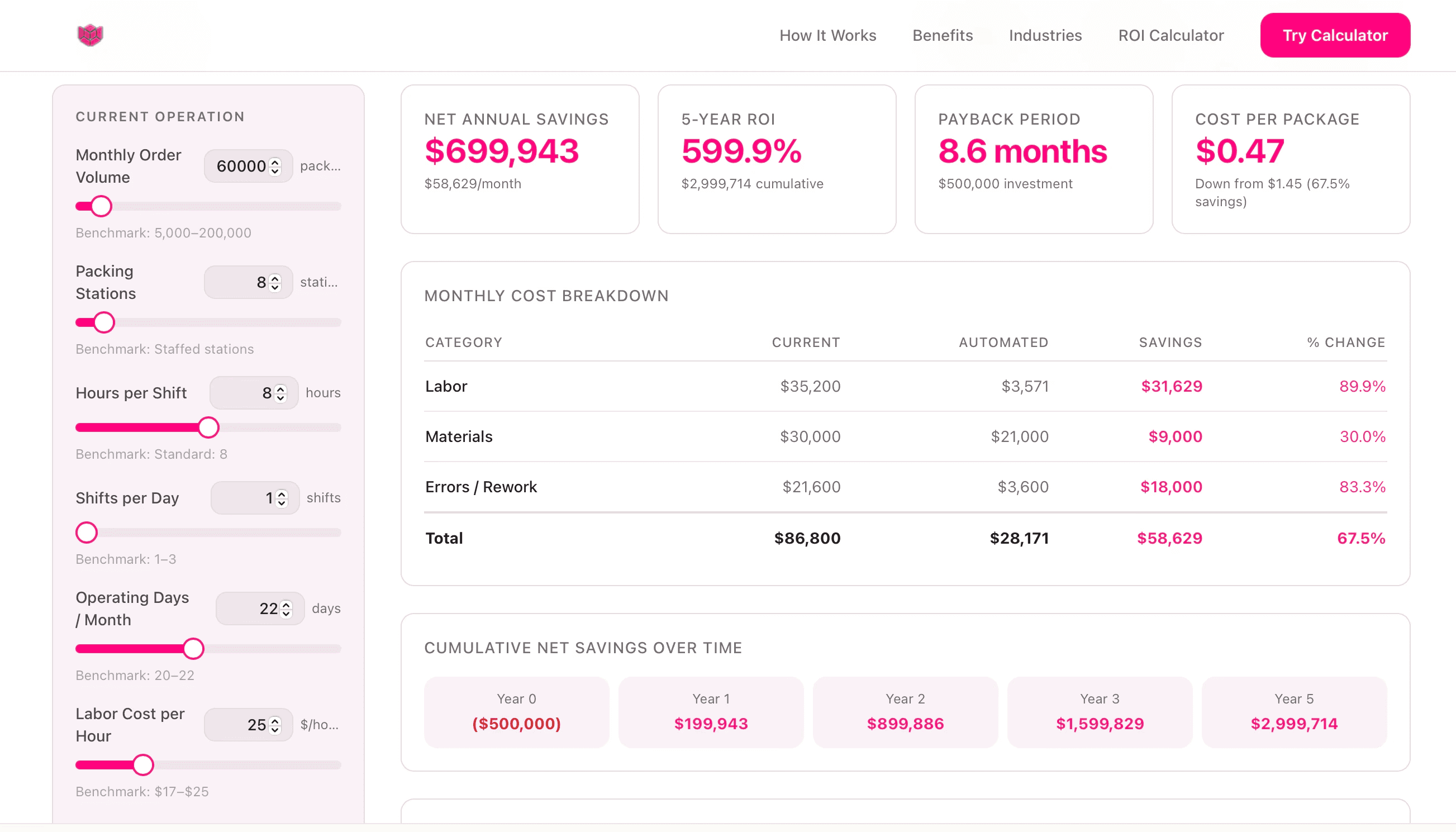This screenshot has width=1456, height=832.
Task: Focus the Monthly Order Volume input field
Action: click(x=240, y=167)
